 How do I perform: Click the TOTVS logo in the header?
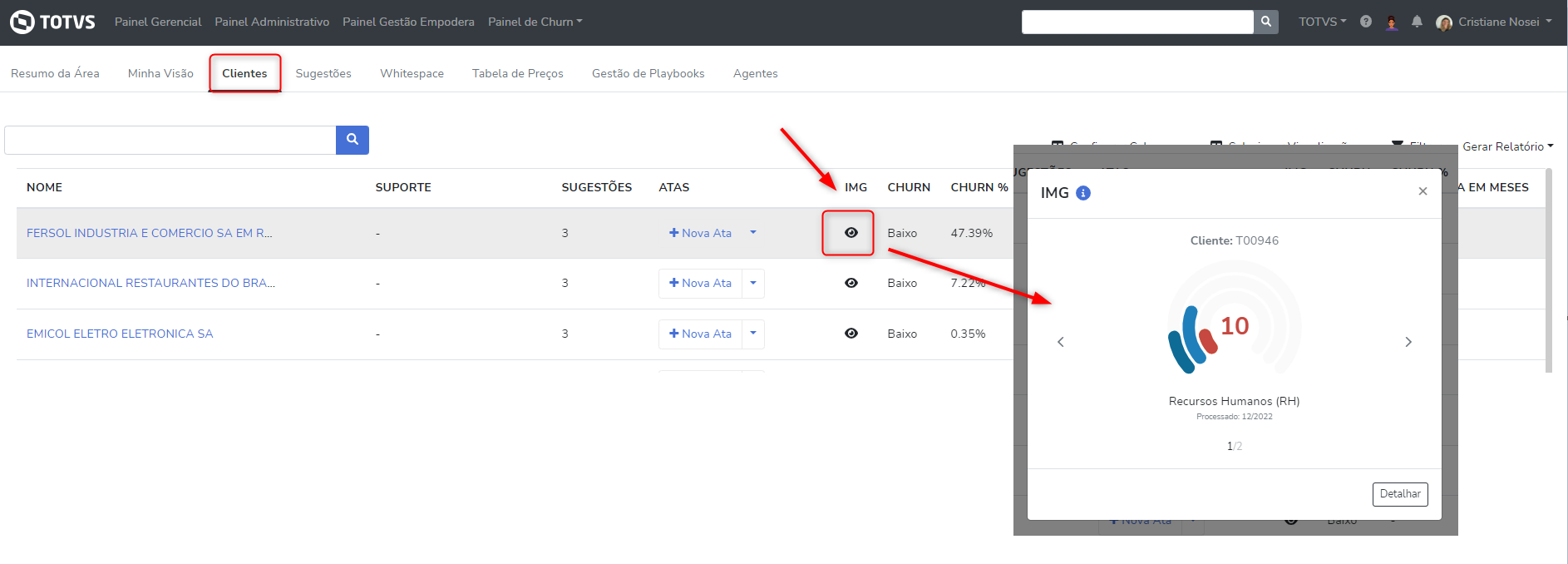tap(52, 22)
